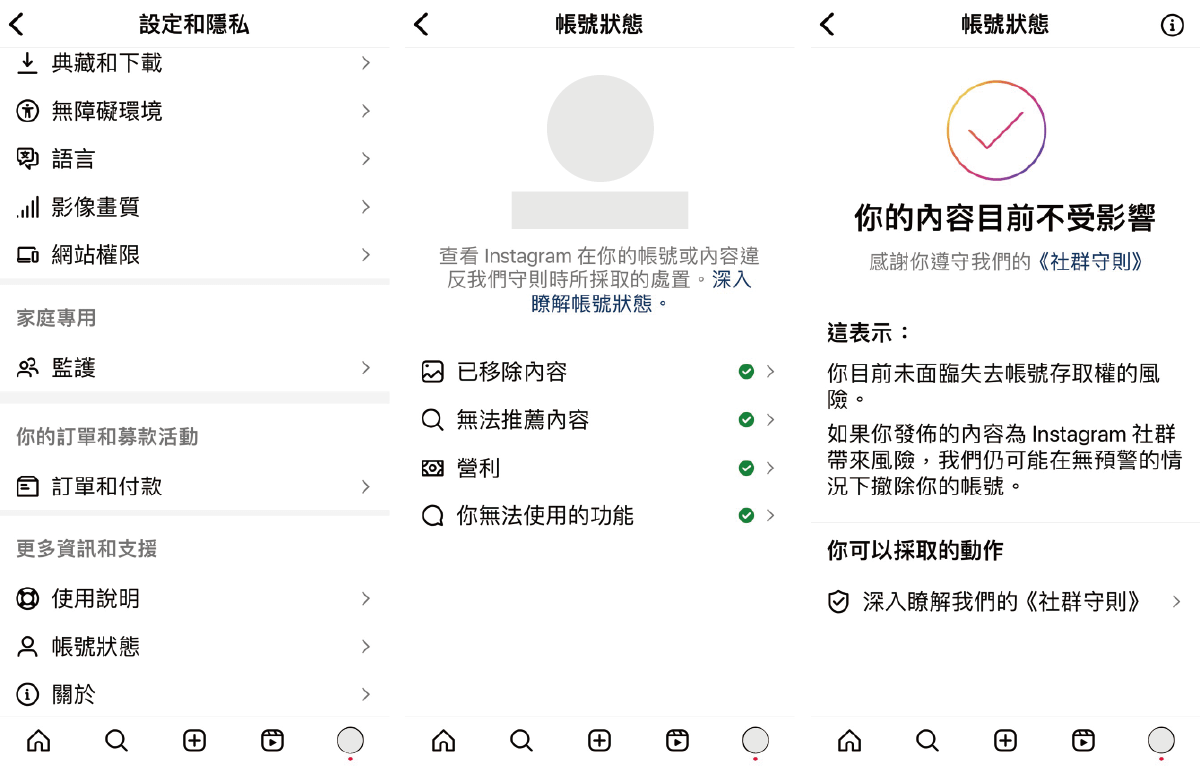Click the 營利 monetization icon
1200x777 pixels.
coord(433,467)
